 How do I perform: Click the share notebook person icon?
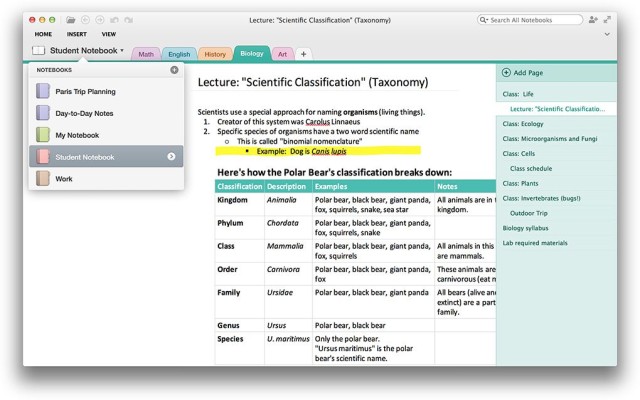[595, 19]
